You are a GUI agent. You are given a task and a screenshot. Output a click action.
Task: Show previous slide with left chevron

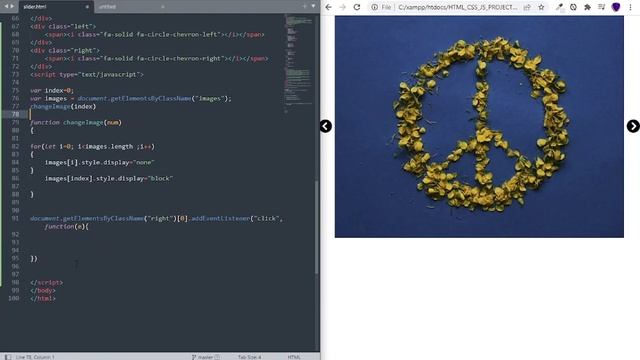(326, 126)
